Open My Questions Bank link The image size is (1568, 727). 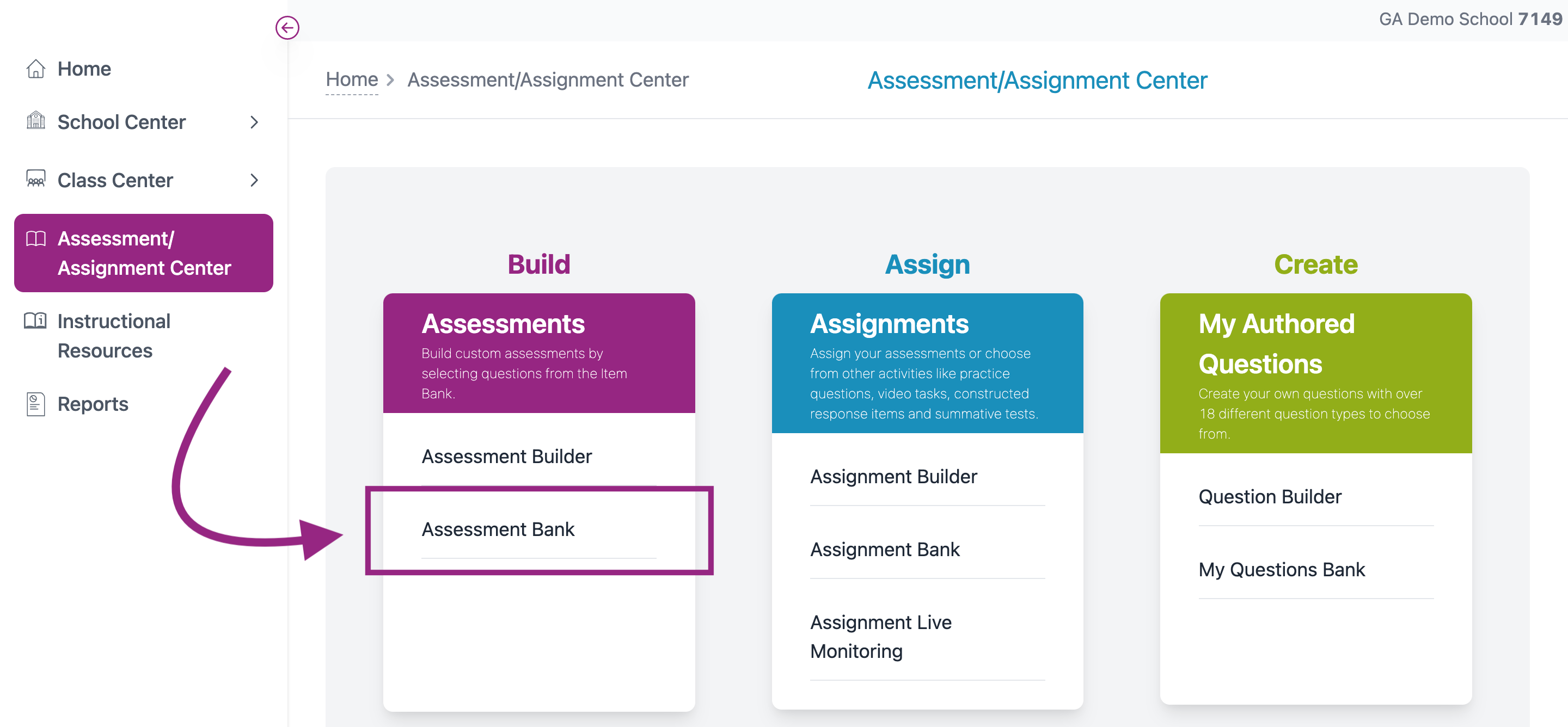click(1281, 569)
